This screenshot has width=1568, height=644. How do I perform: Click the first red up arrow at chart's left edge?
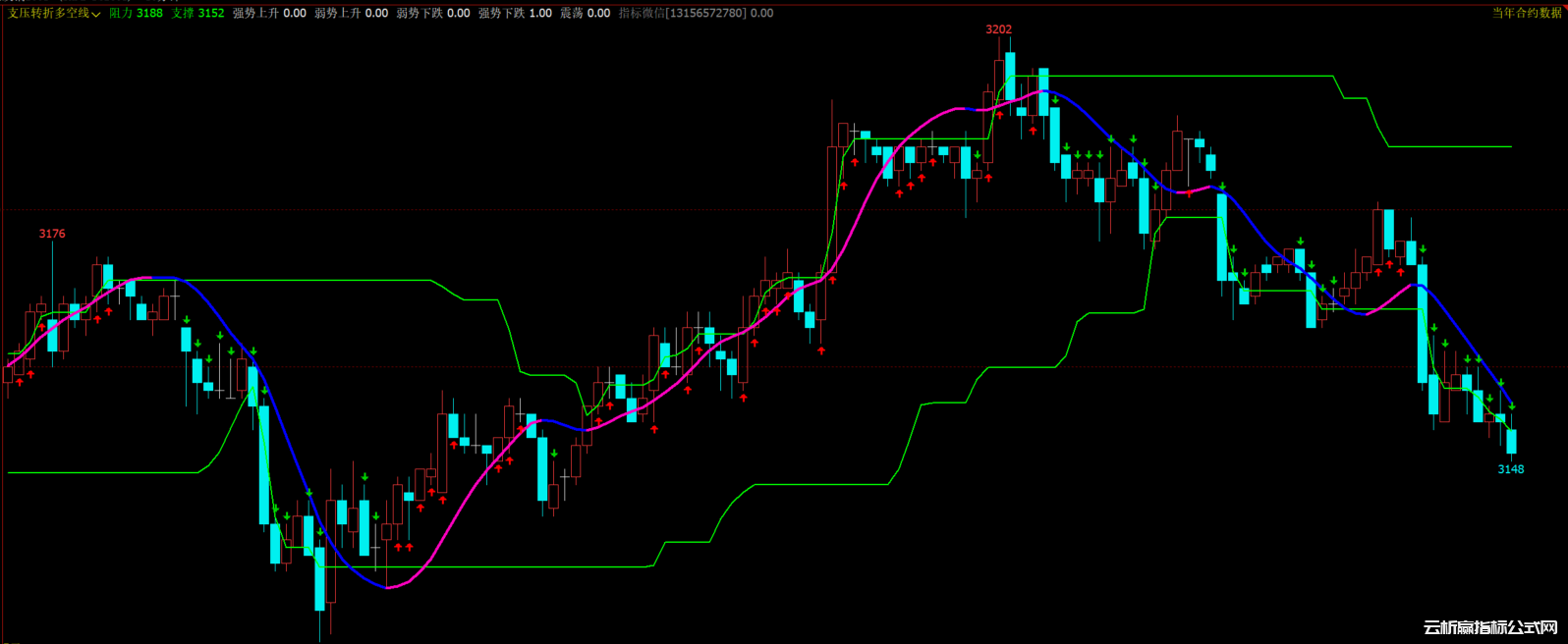(19, 382)
